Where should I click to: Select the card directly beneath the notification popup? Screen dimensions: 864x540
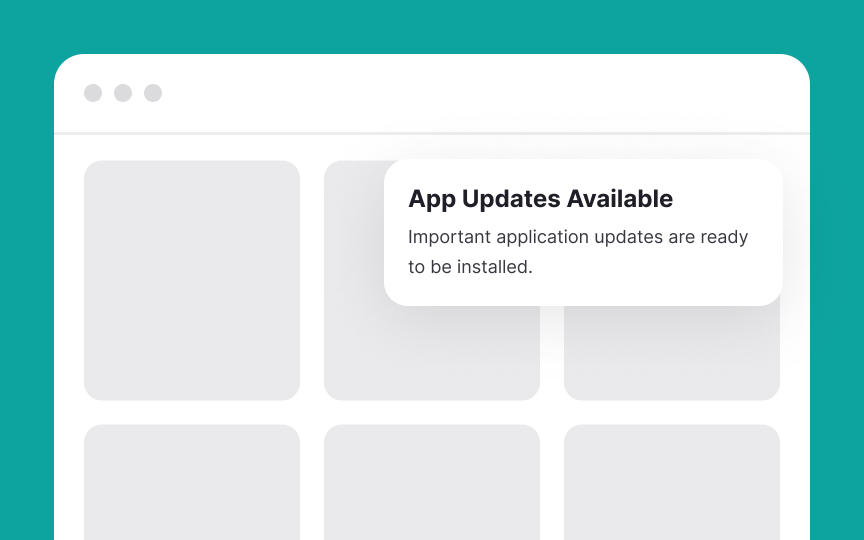pos(672,353)
